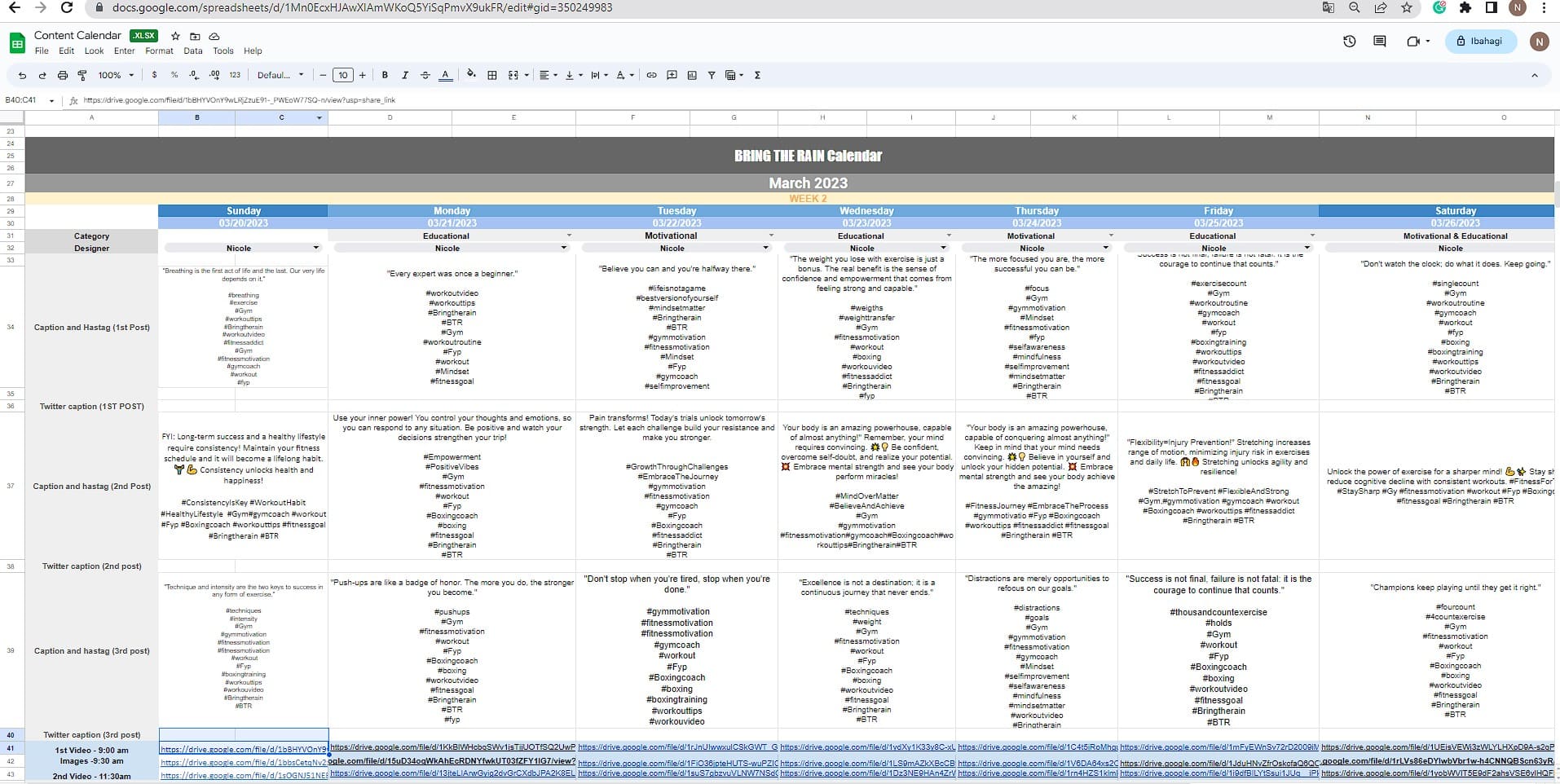Collapse the toolbar with chevron
Image resolution: width=1560 pixels, height=784 pixels.
click(1535, 75)
